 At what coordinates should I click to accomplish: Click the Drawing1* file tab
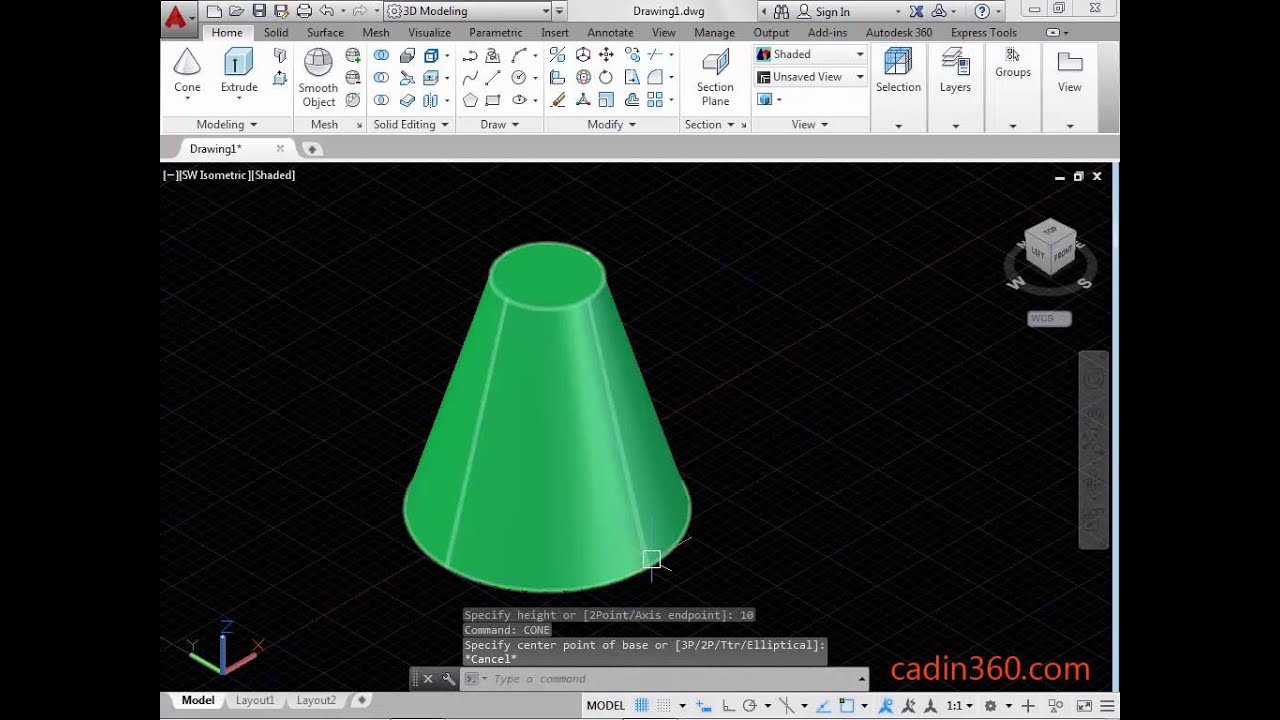(x=216, y=149)
